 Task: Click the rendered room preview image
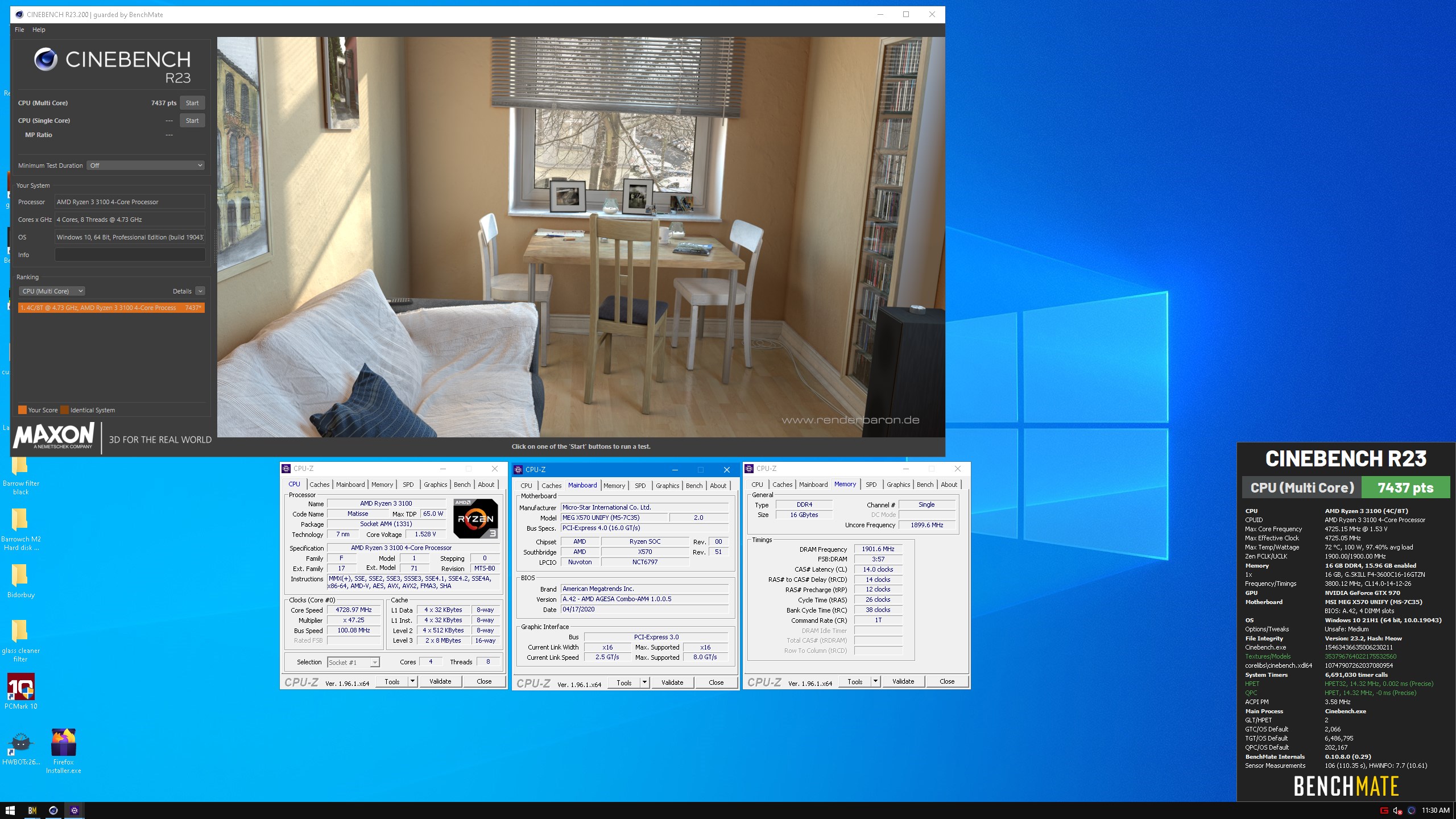[581, 237]
